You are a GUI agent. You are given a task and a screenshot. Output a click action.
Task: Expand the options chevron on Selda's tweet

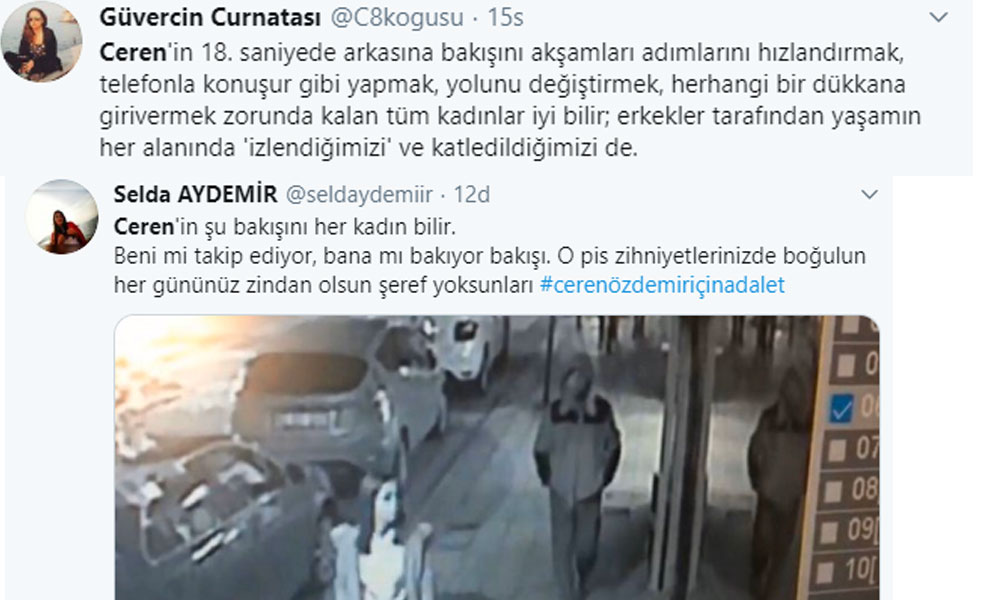pyautogui.click(x=869, y=194)
